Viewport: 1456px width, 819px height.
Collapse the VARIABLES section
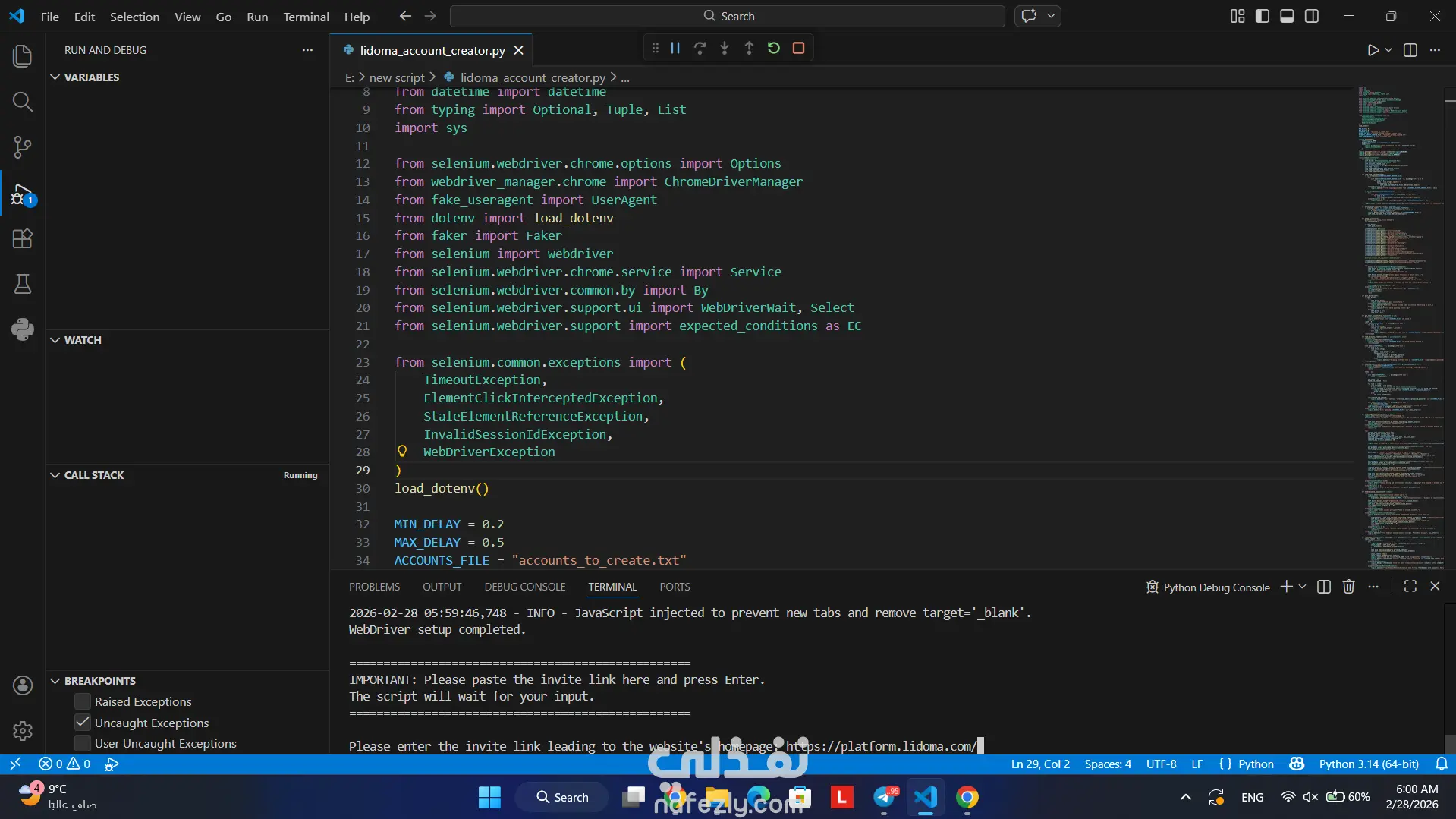click(55, 77)
